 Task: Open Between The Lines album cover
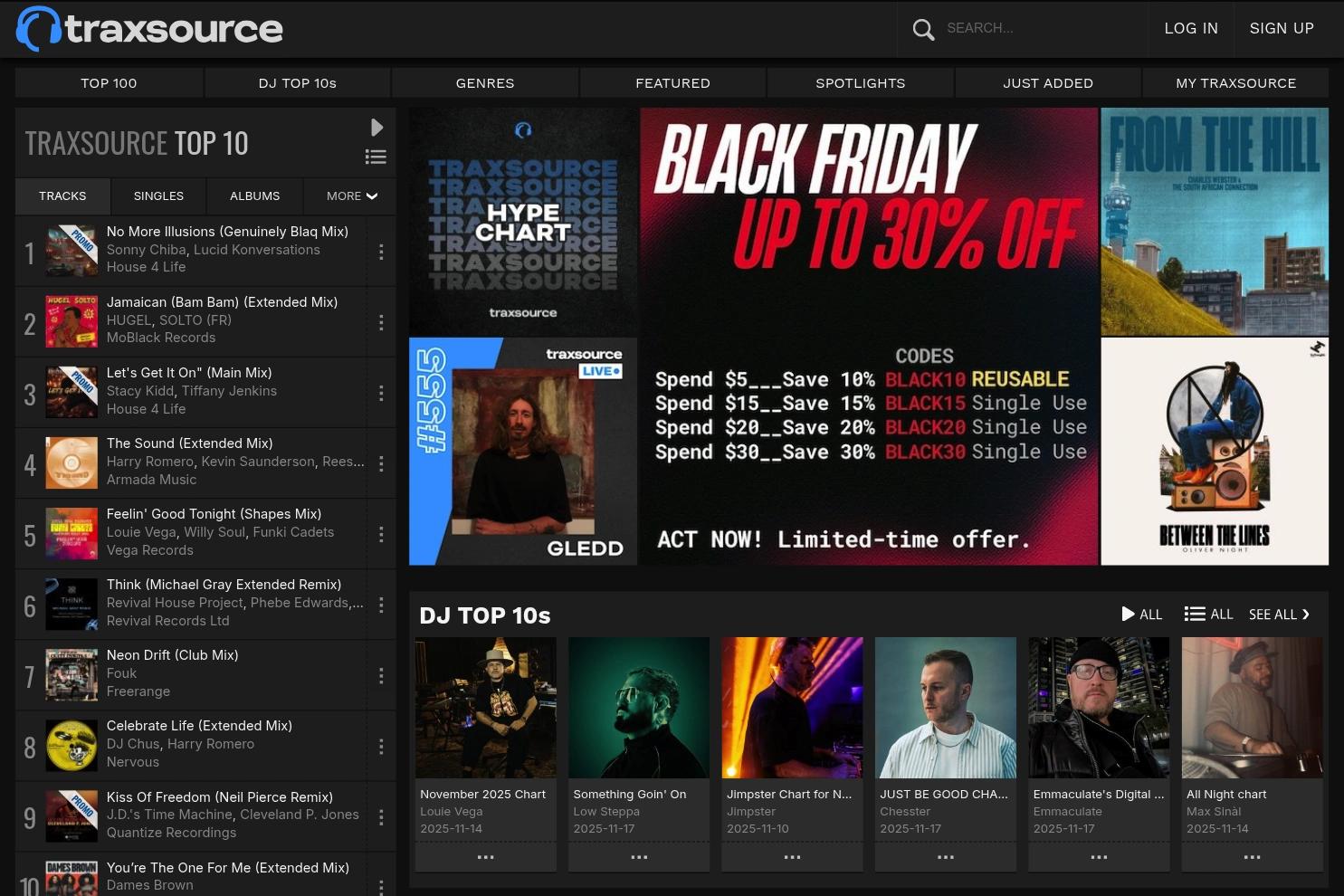1215,452
